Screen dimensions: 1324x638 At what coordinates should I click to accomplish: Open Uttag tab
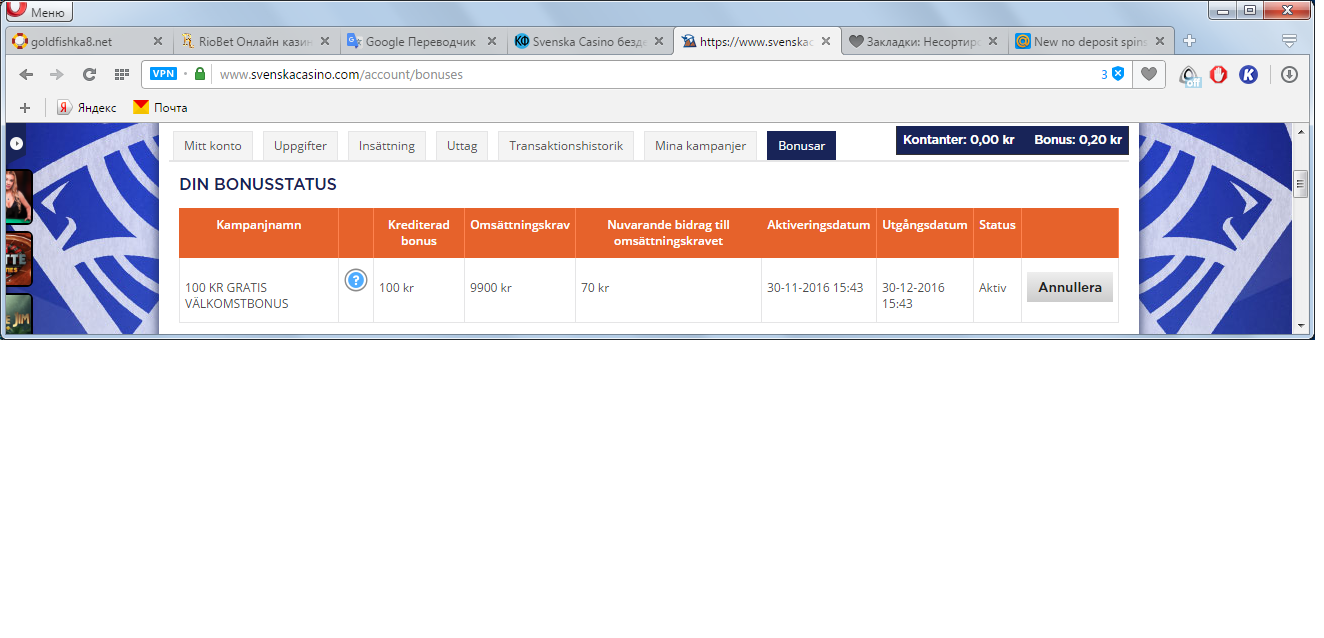click(462, 146)
